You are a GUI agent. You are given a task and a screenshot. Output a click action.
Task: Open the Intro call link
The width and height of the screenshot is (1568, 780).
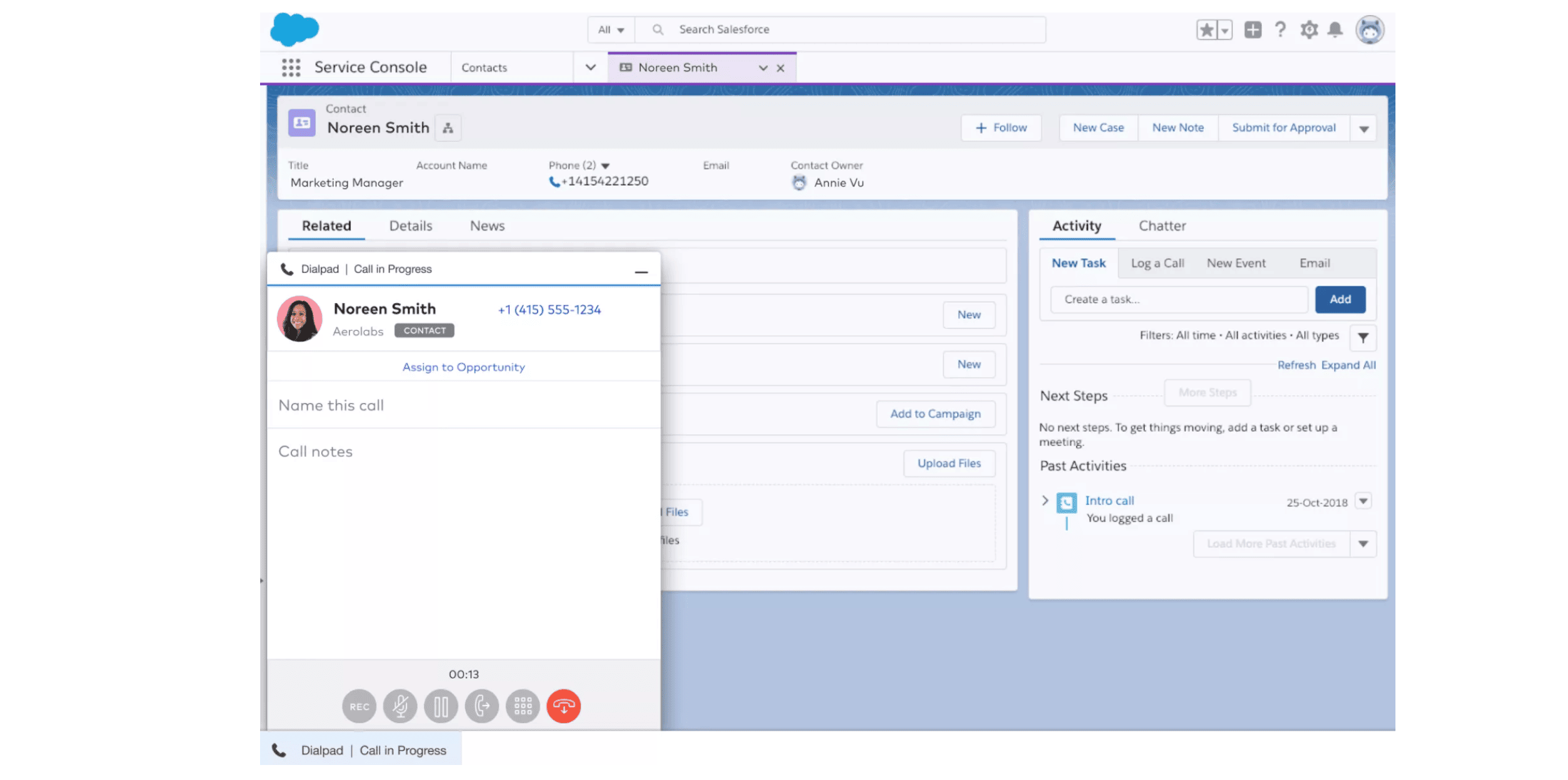coord(1109,501)
